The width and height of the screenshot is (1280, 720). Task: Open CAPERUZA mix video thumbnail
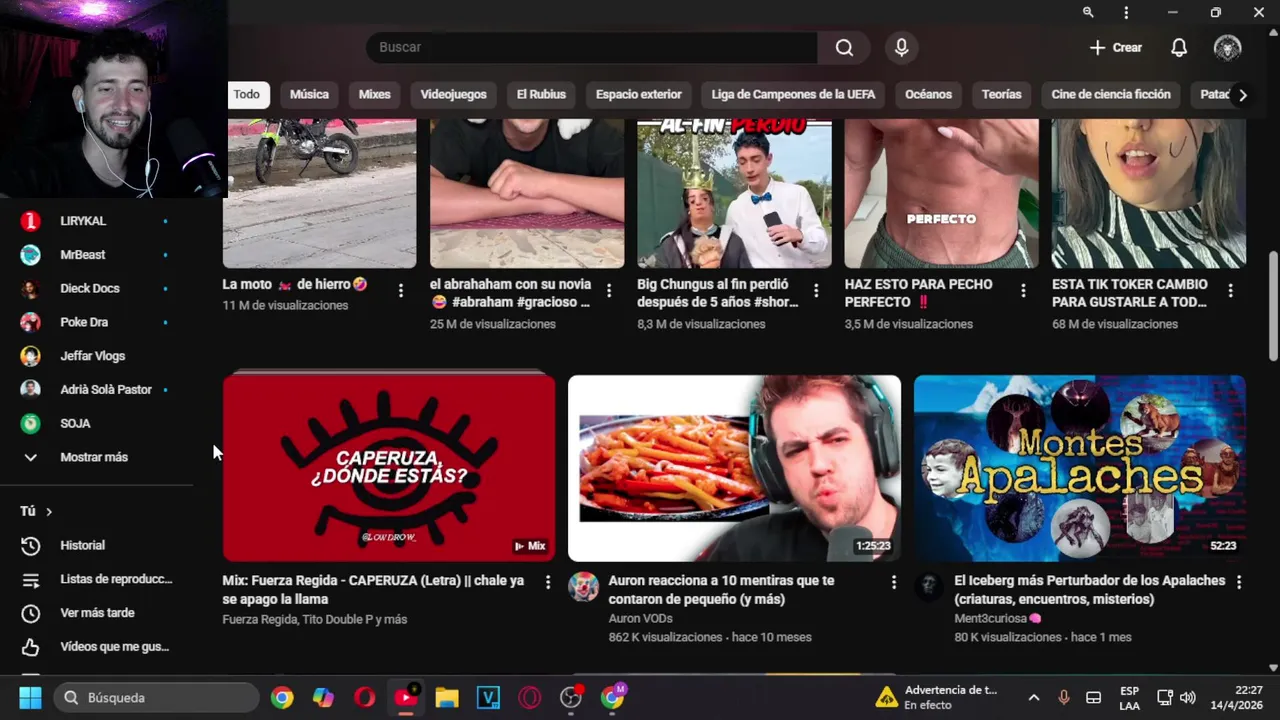(388, 468)
